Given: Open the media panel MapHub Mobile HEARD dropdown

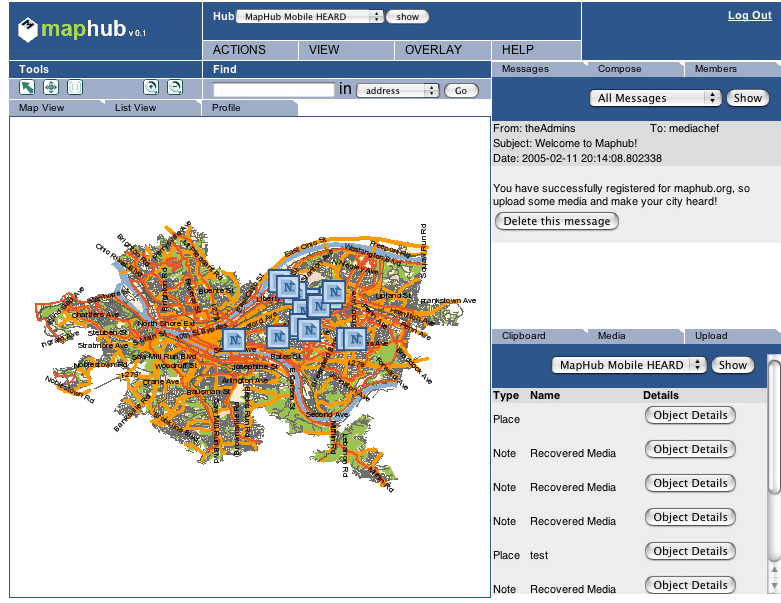Looking at the screenshot, I should tap(629, 365).
